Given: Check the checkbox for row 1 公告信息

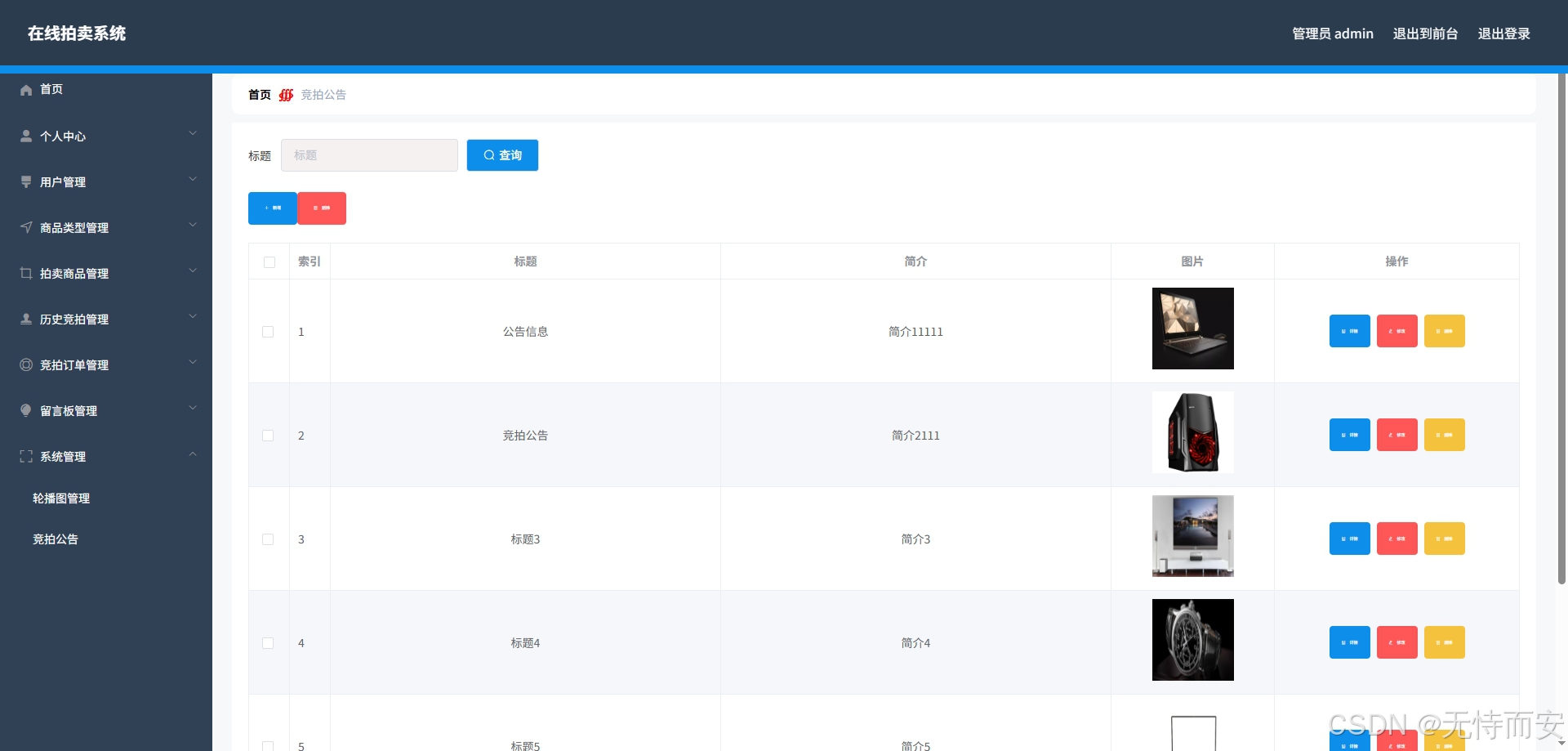Looking at the screenshot, I should pos(268,332).
